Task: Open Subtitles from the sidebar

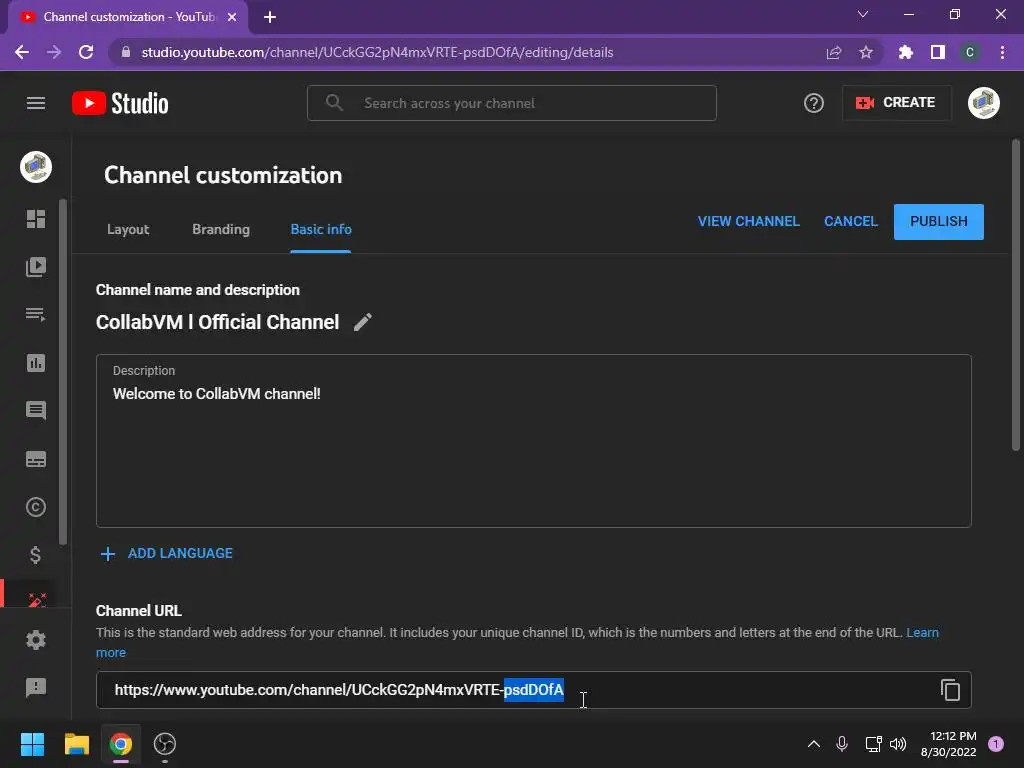Action: (36, 459)
